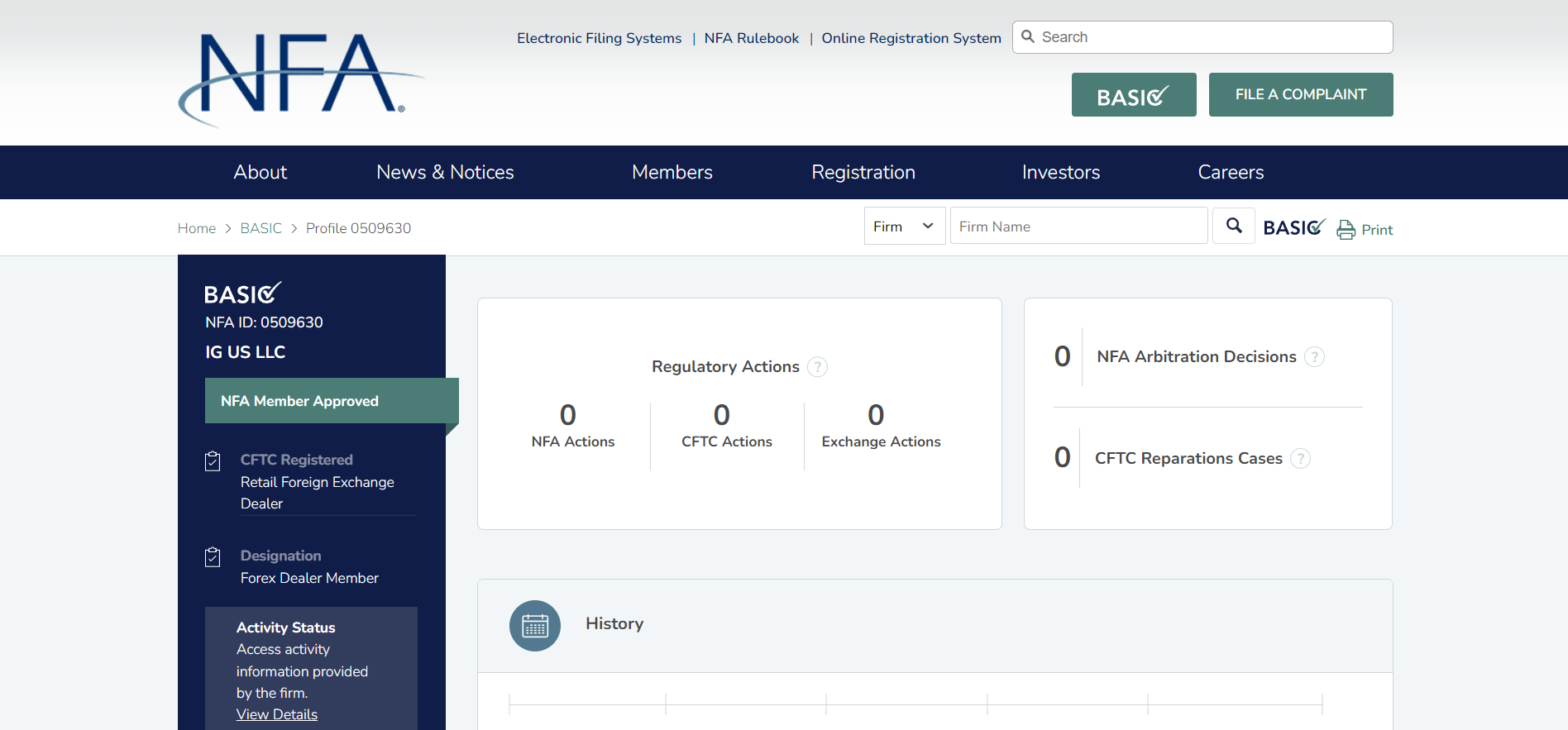
Task: Expand the Firm search type dropdown
Action: click(x=904, y=227)
